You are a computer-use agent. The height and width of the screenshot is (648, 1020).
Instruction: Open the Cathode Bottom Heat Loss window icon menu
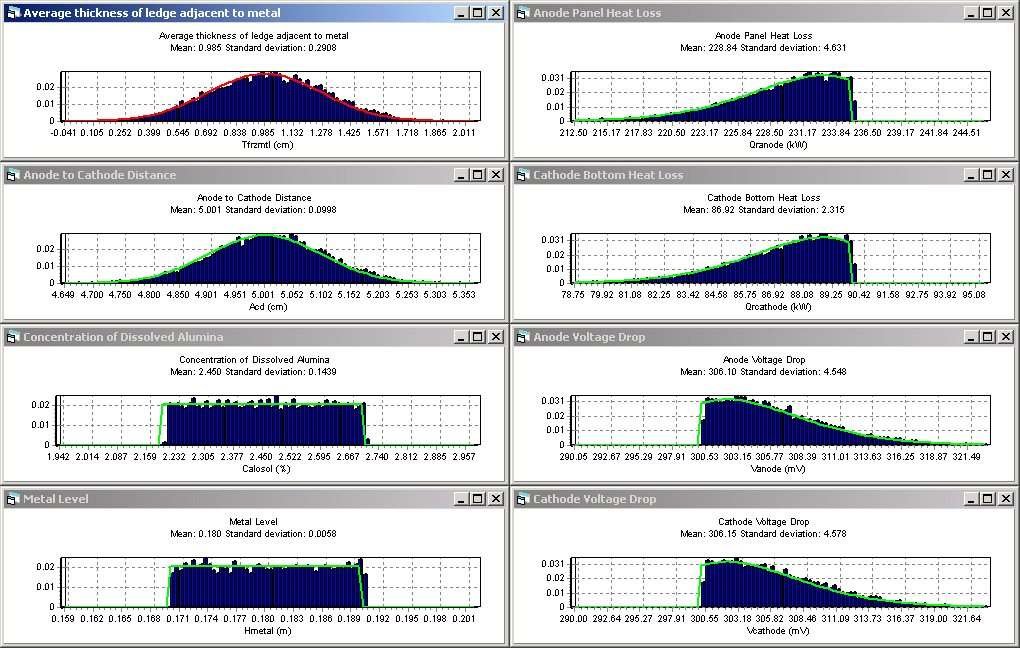tap(522, 175)
